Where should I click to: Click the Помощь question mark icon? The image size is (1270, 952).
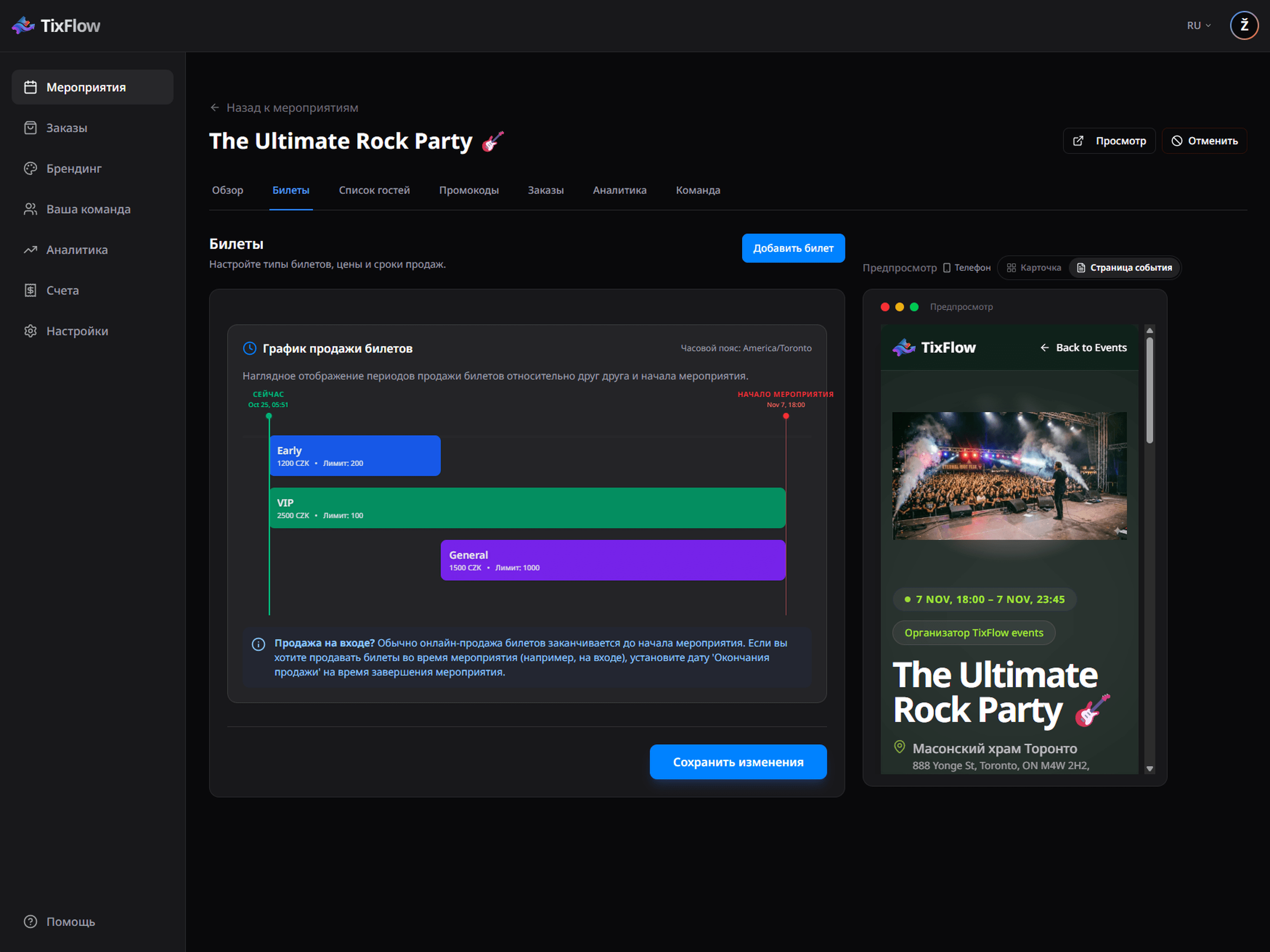click(30, 922)
